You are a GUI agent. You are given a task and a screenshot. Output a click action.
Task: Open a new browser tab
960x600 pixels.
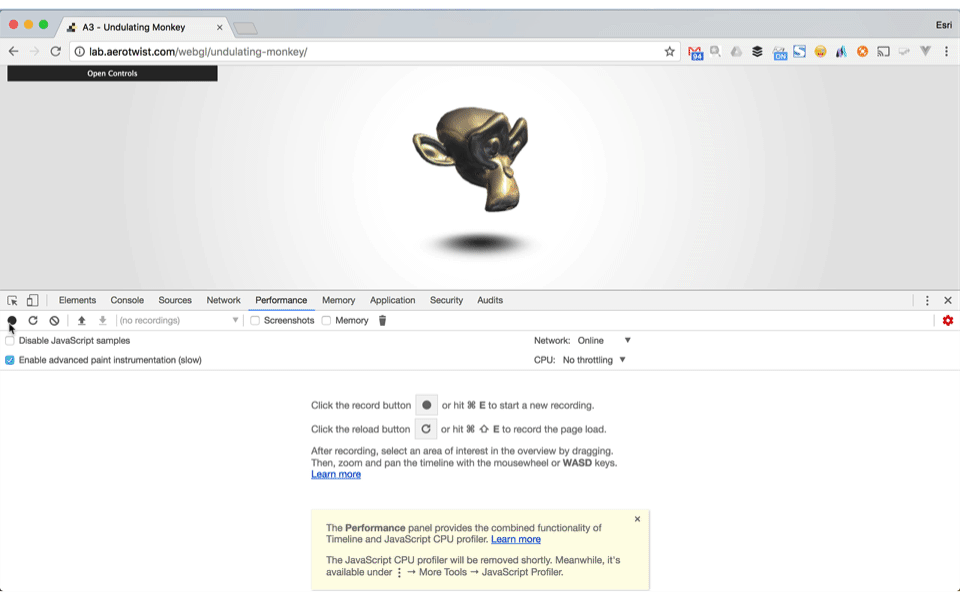coord(245,28)
